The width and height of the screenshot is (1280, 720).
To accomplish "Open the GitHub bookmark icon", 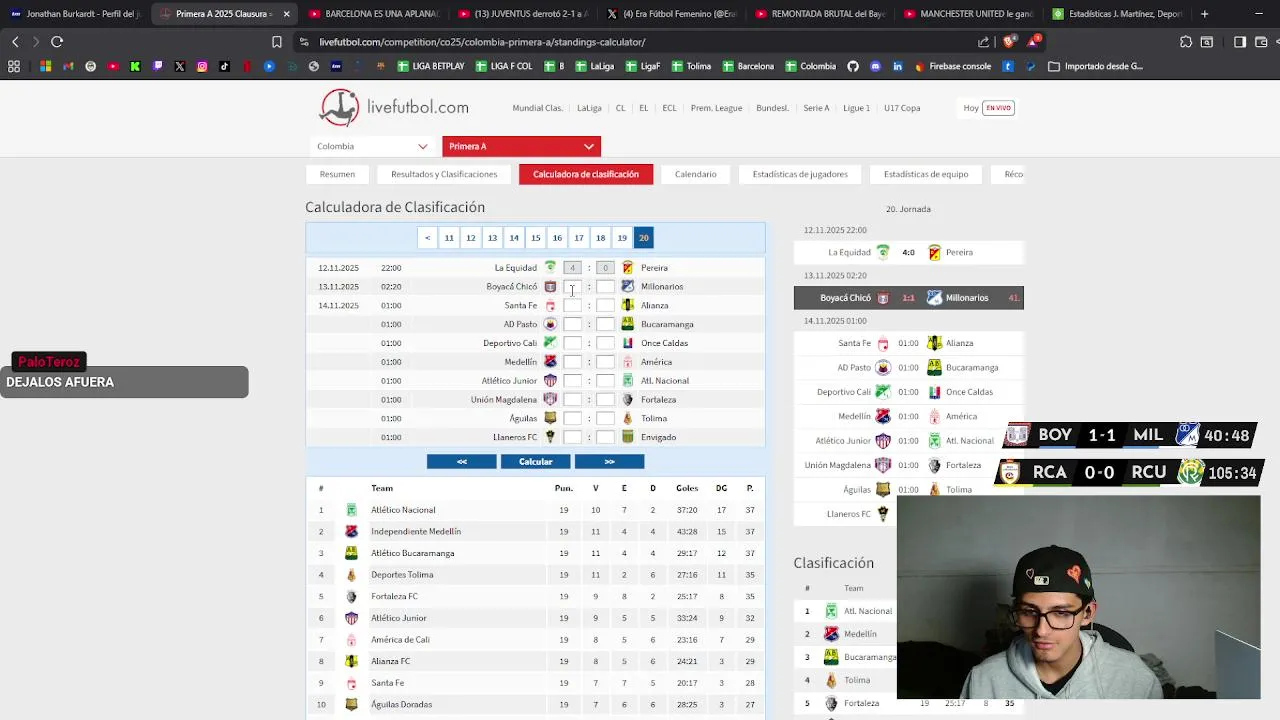I will click(853, 66).
